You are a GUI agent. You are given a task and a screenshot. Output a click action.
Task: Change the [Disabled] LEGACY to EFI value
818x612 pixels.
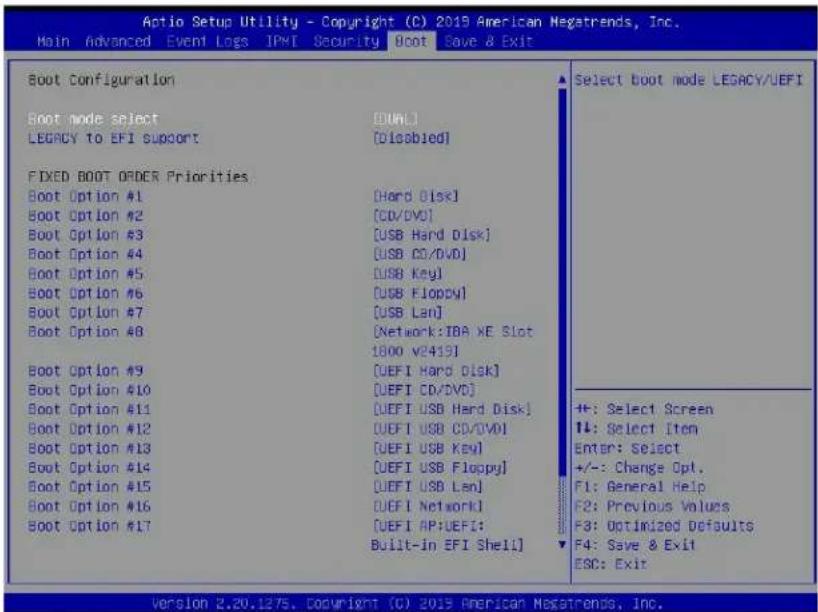pos(411,138)
